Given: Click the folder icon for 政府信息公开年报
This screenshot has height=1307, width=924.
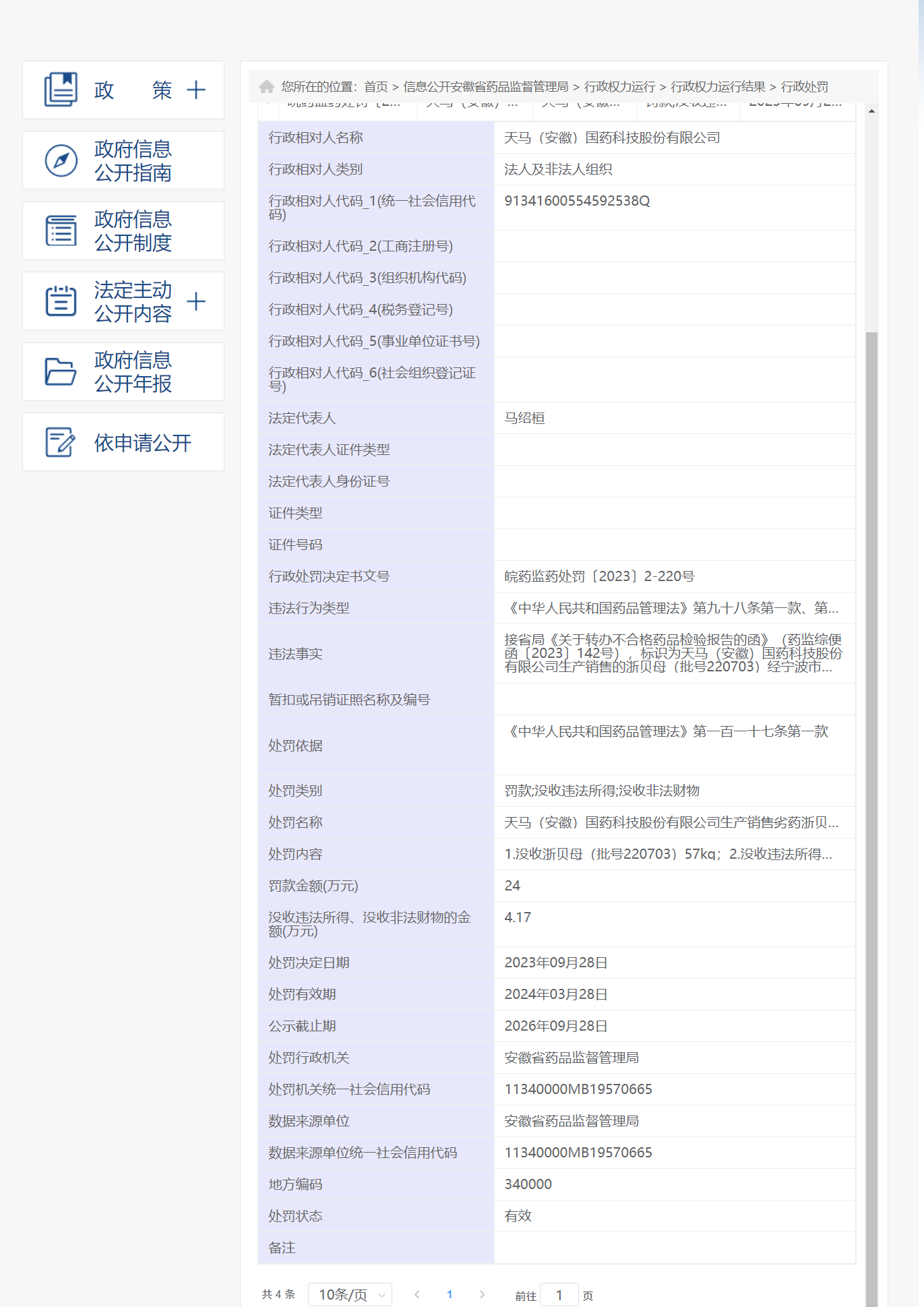Looking at the screenshot, I should coord(61,371).
